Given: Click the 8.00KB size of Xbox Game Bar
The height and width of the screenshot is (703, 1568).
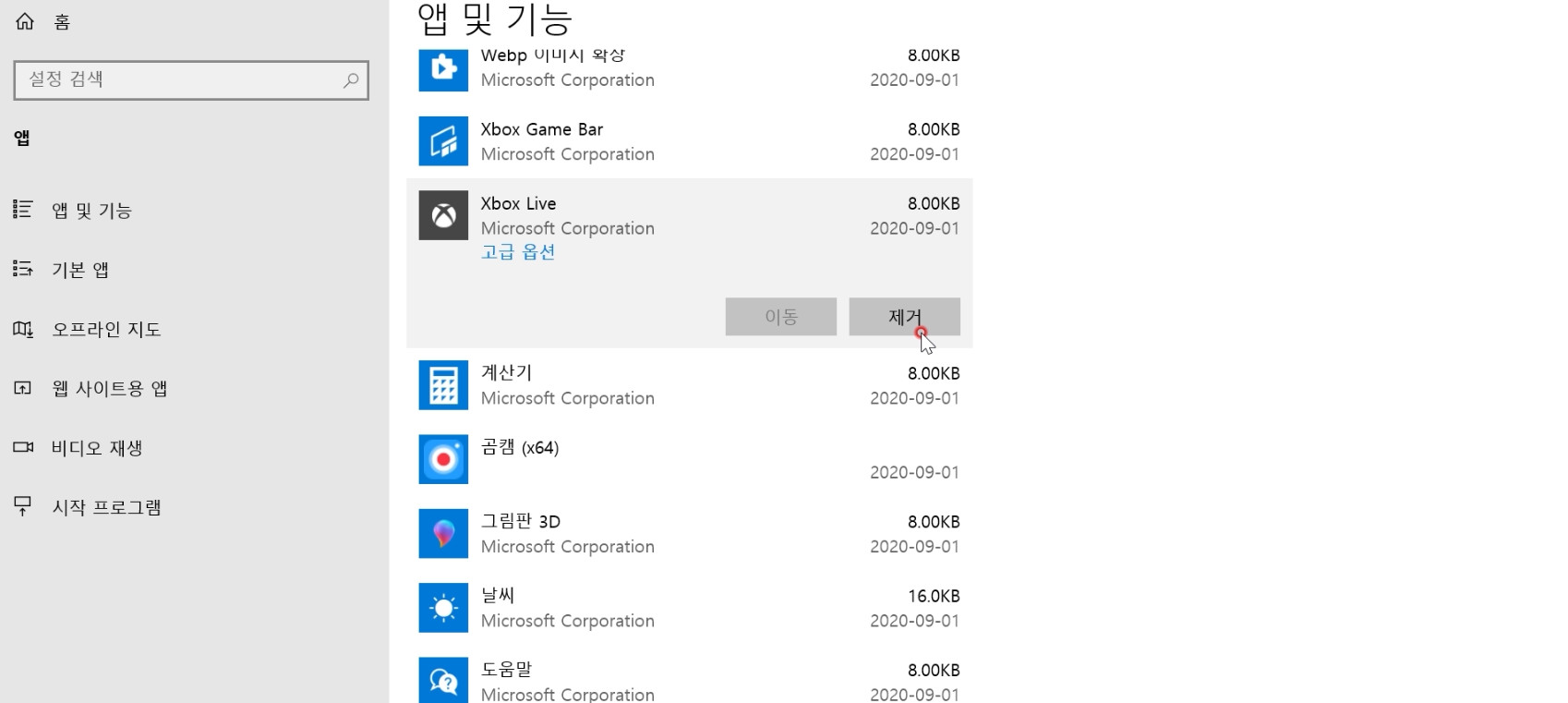Looking at the screenshot, I should point(934,129).
